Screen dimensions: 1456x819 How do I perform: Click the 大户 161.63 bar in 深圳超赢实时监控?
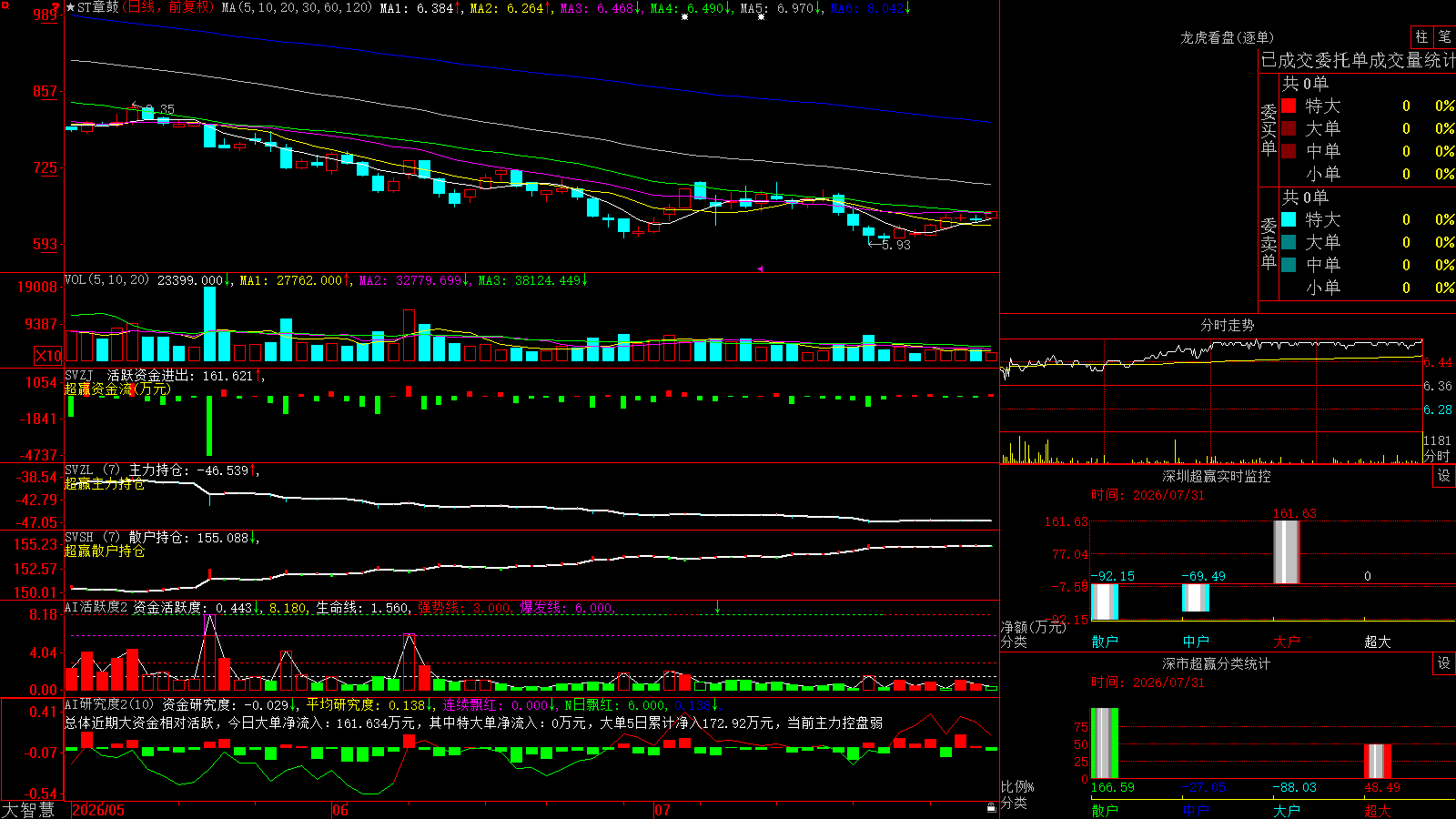click(1286, 552)
